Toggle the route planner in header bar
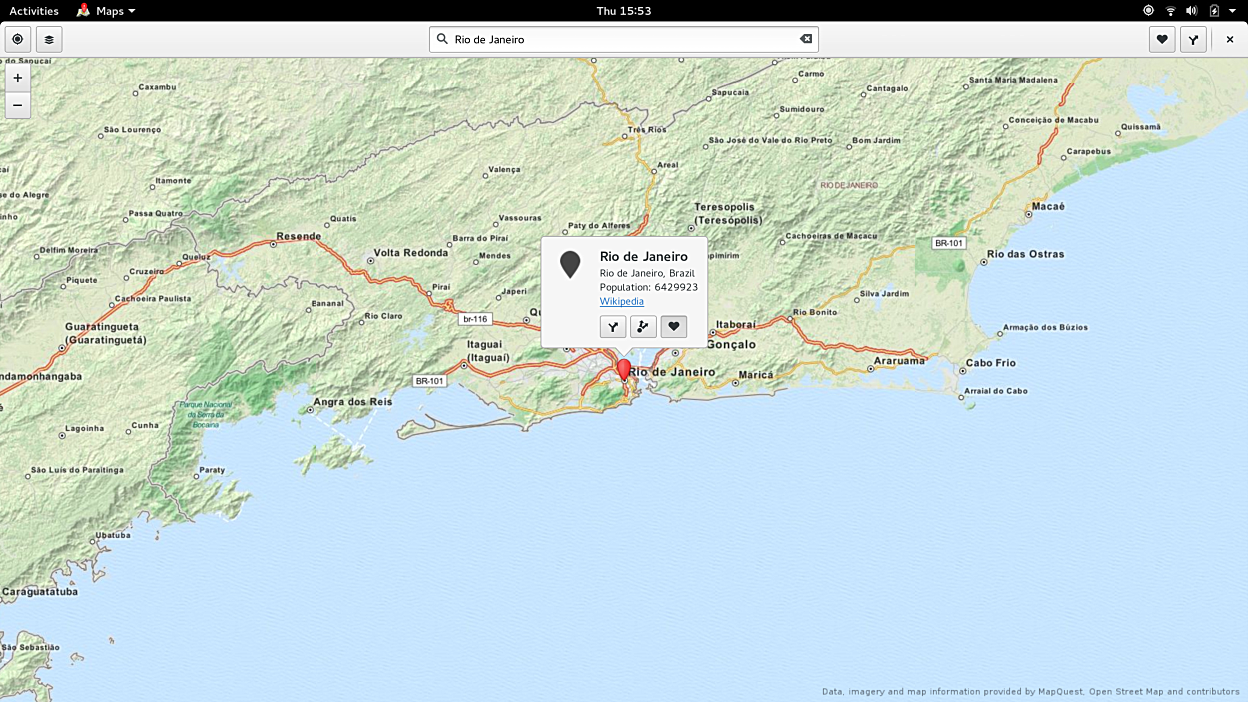This screenshot has width=1248, height=702. tap(1193, 39)
